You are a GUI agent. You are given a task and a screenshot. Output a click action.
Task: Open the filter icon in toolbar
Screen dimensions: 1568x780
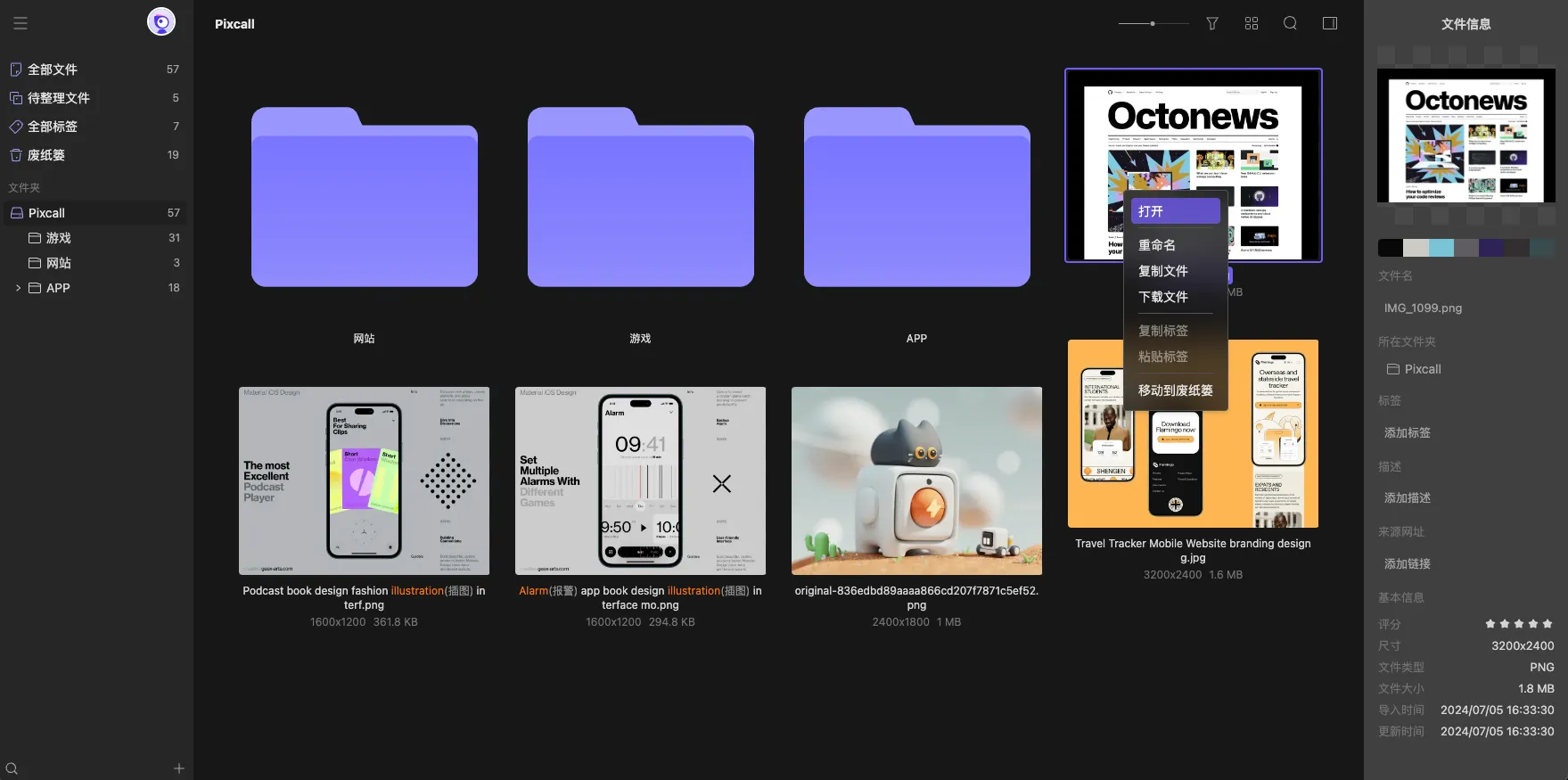[x=1212, y=23]
